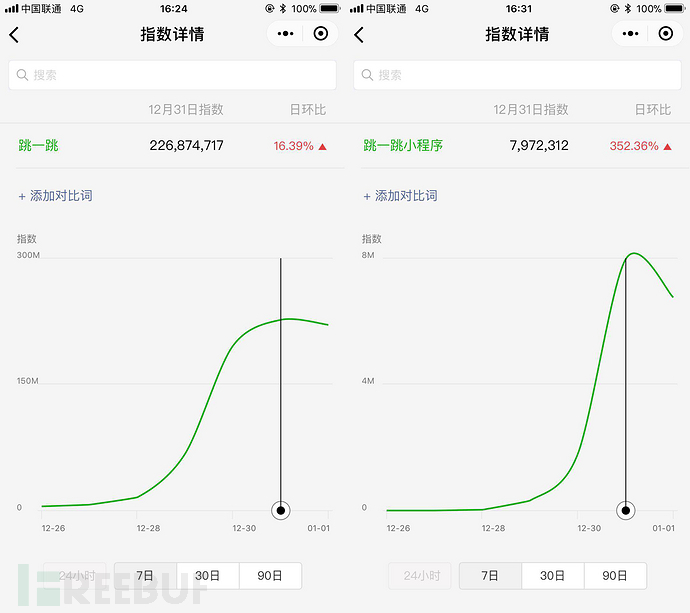This screenshot has width=690, height=613.
Task: Select 30日 range in right chart
Action: [553, 576]
